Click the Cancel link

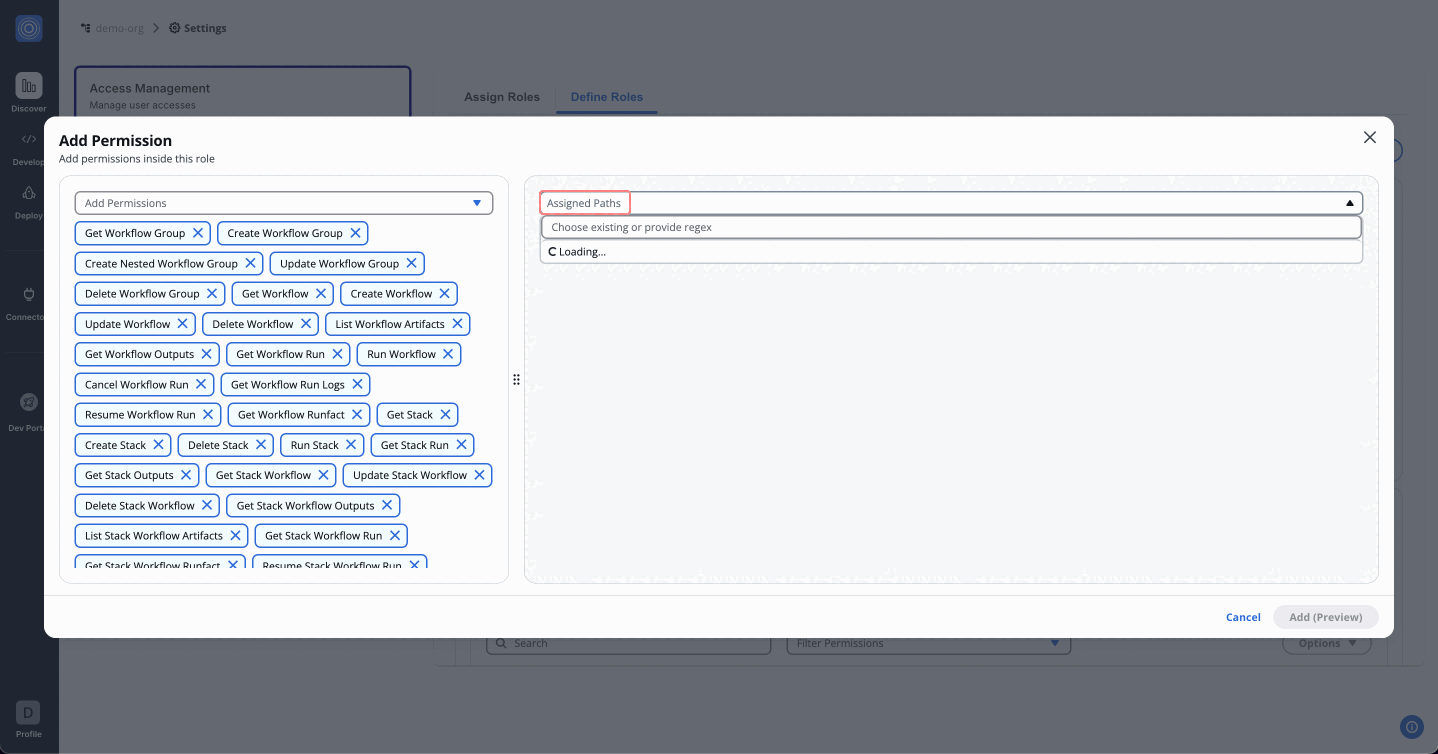1242,617
